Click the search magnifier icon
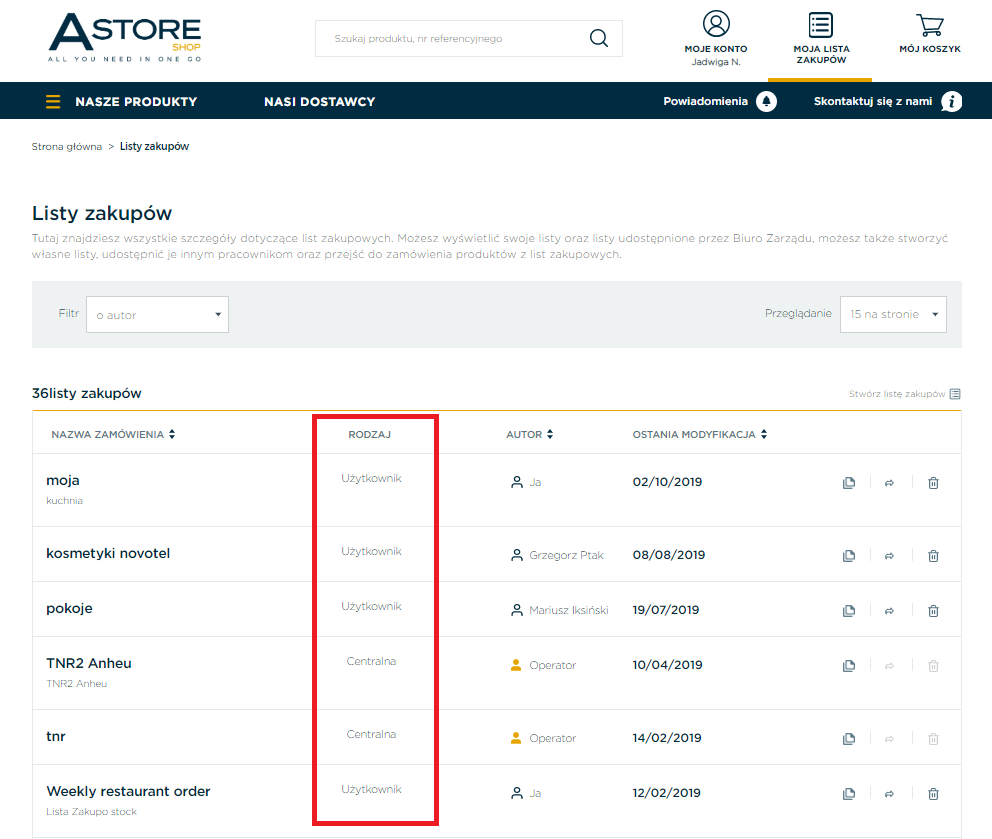Screen dimensions: 992x839 (x=598, y=38)
